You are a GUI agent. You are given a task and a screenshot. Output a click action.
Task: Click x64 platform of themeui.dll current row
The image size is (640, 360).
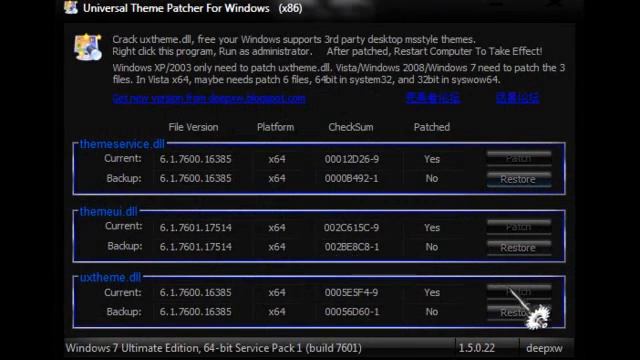(x=277, y=228)
